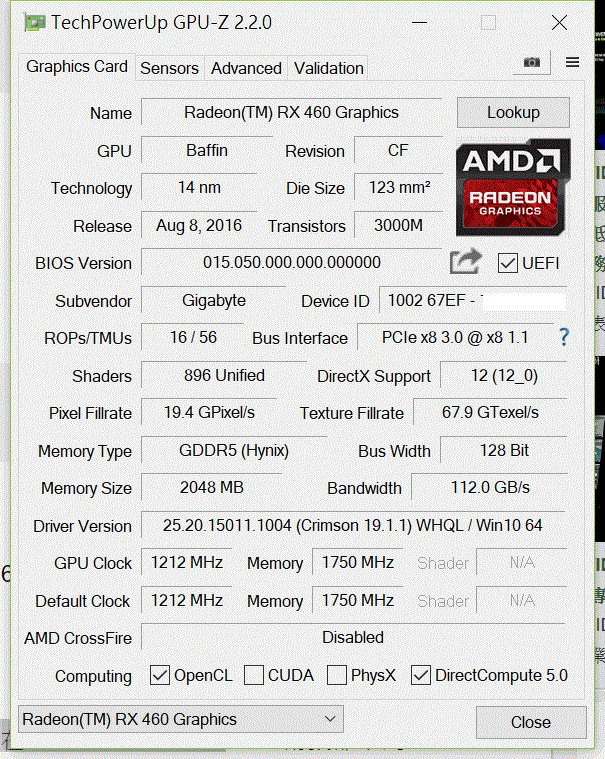
Task: Click the Memory Size field 2048 MB
Action: pyautogui.click(x=212, y=487)
